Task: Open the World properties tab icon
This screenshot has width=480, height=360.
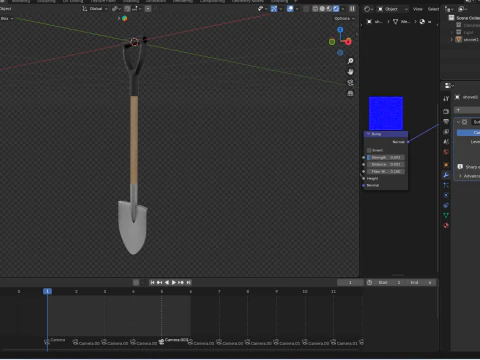Action: [x=446, y=152]
